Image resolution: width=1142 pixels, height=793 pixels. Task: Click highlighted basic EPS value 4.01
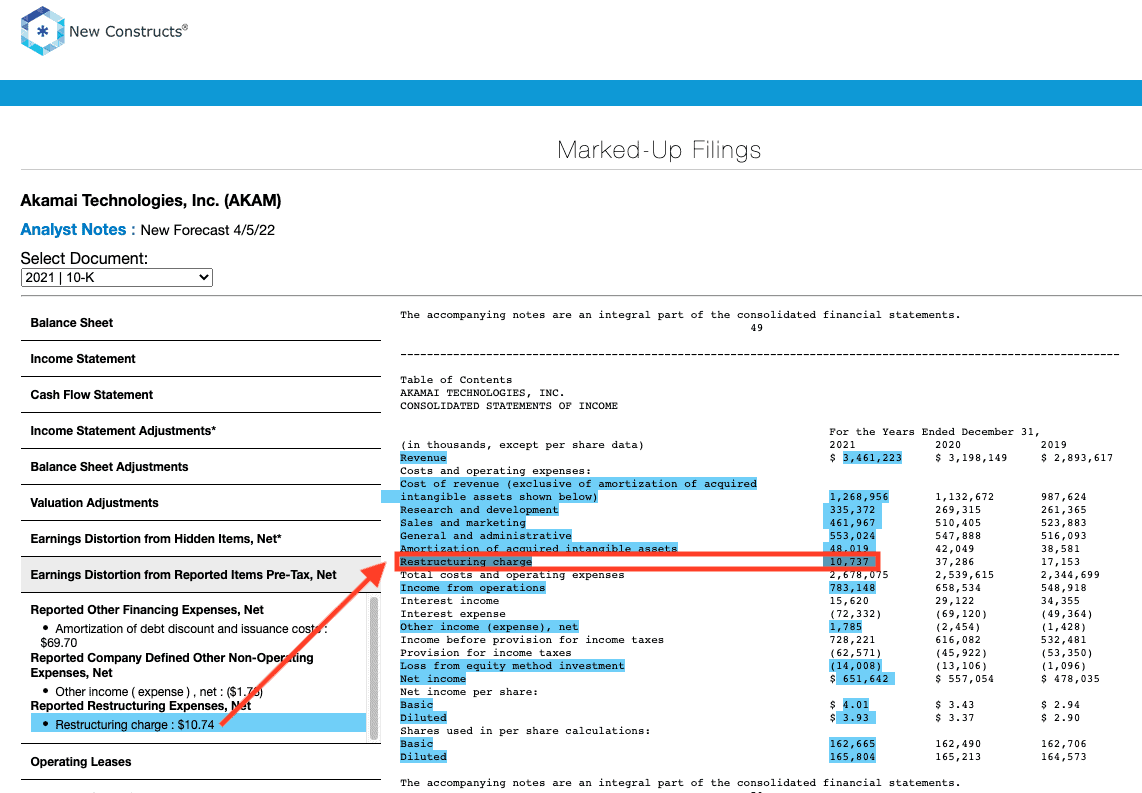coord(856,705)
